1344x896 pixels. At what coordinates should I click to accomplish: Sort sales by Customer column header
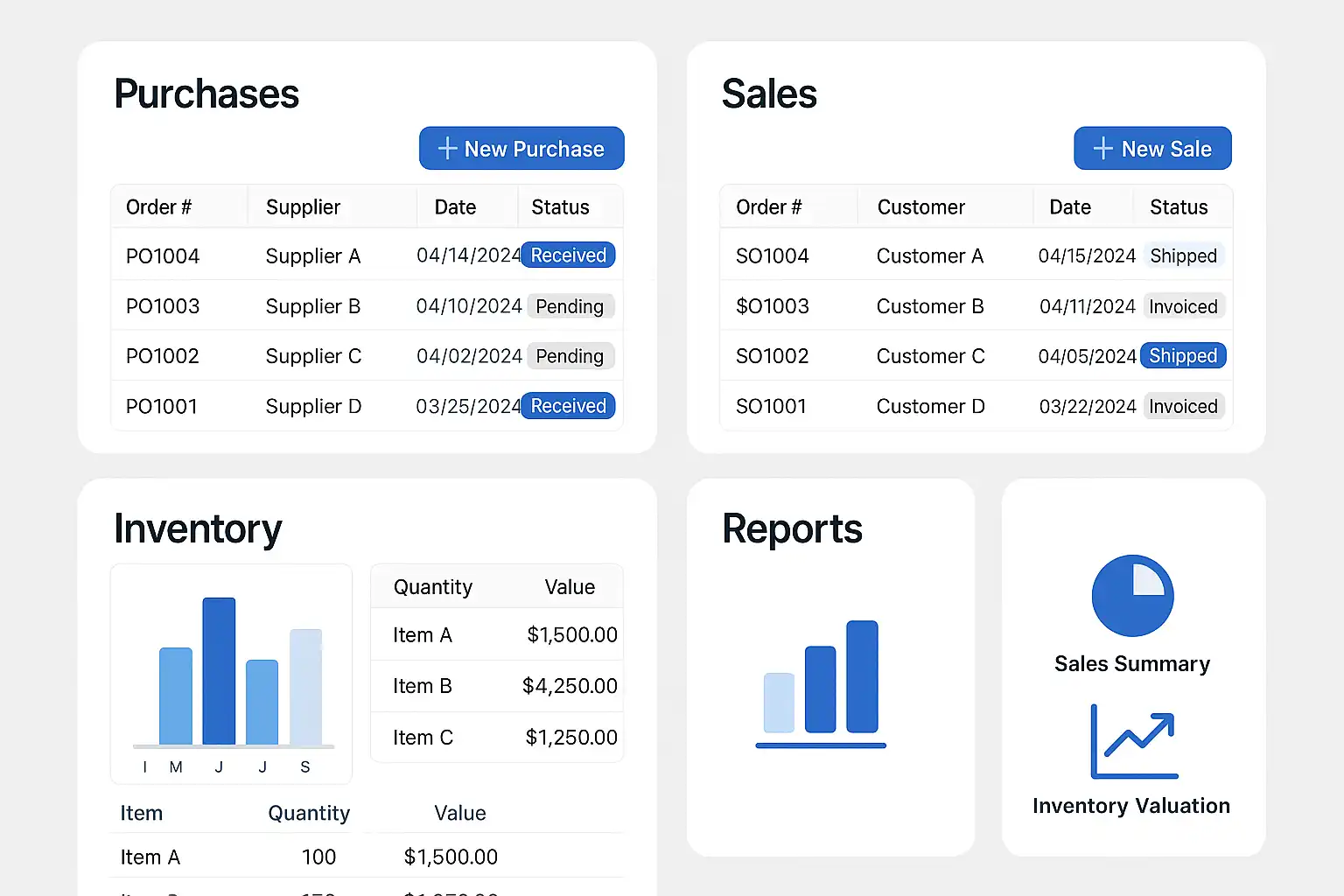(920, 207)
